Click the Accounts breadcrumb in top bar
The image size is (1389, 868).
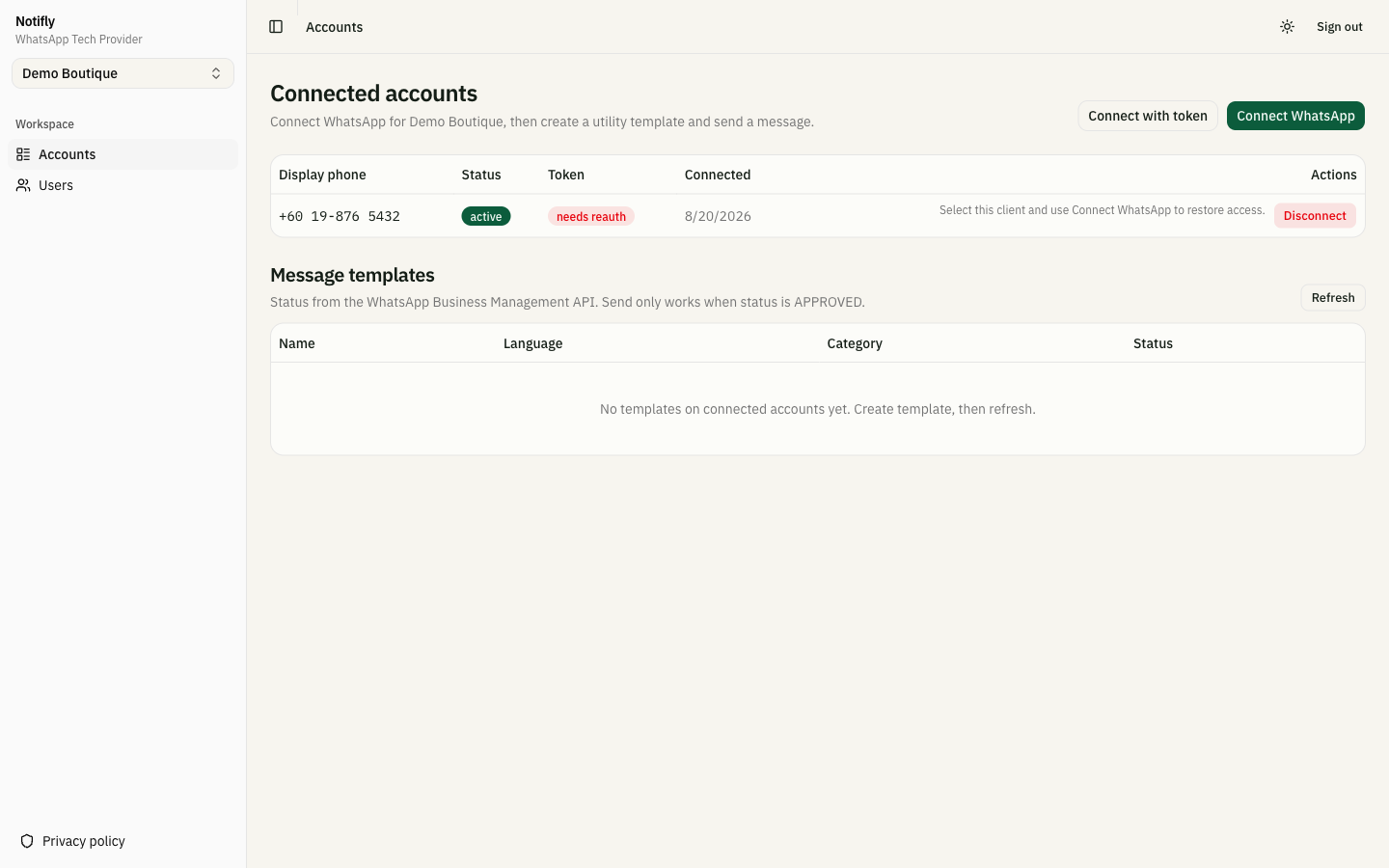tap(335, 27)
